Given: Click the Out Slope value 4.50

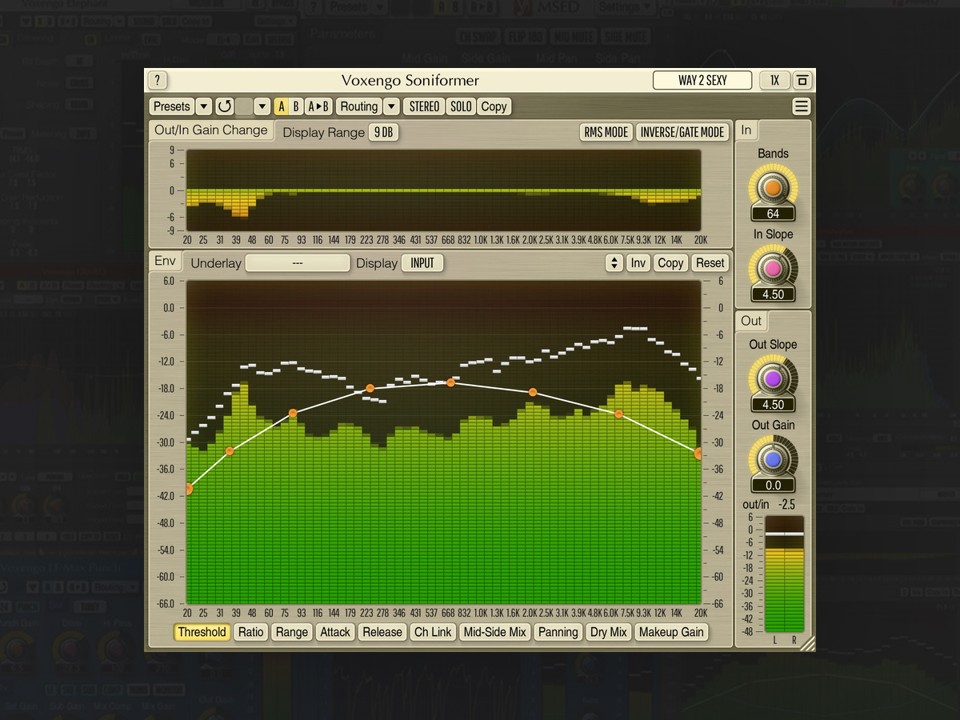Looking at the screenshot, I should coord(773,405).
